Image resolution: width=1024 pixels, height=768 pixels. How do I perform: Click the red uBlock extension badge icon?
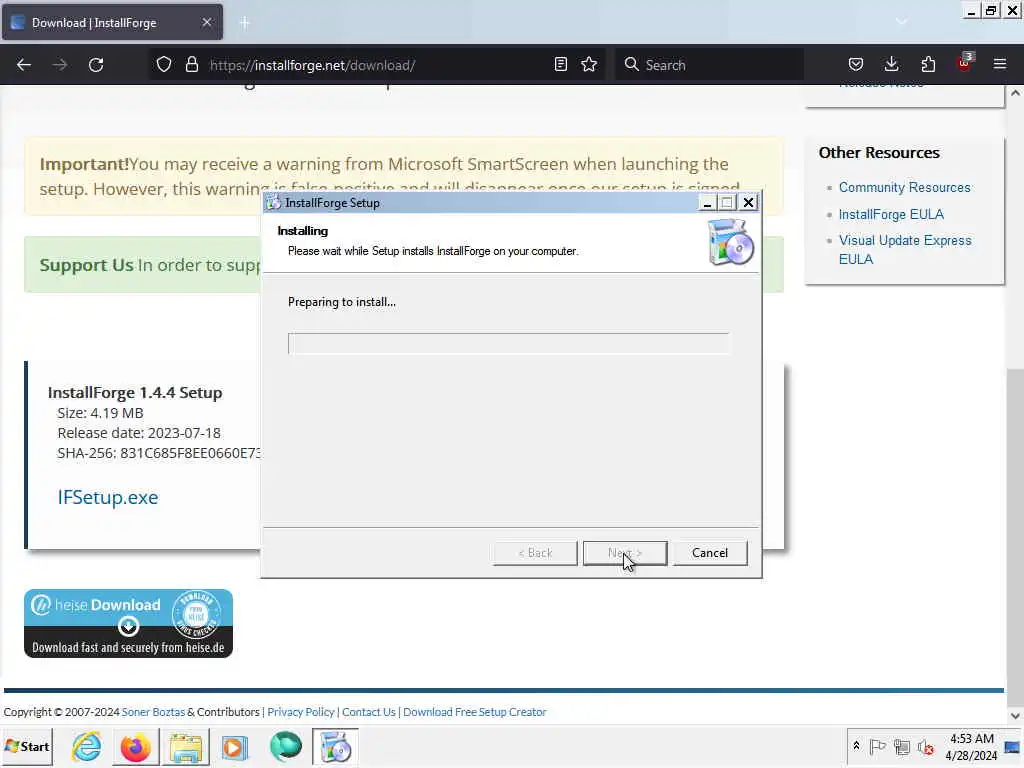tap(965, 63)
